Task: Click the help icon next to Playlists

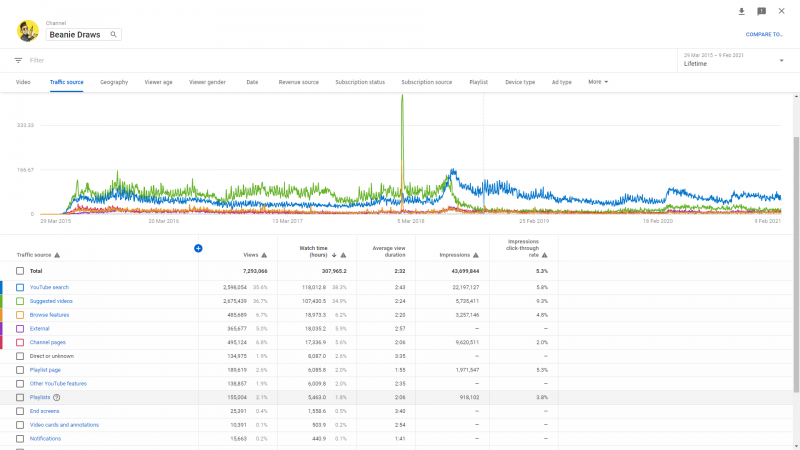Action: tap(57, 397)
